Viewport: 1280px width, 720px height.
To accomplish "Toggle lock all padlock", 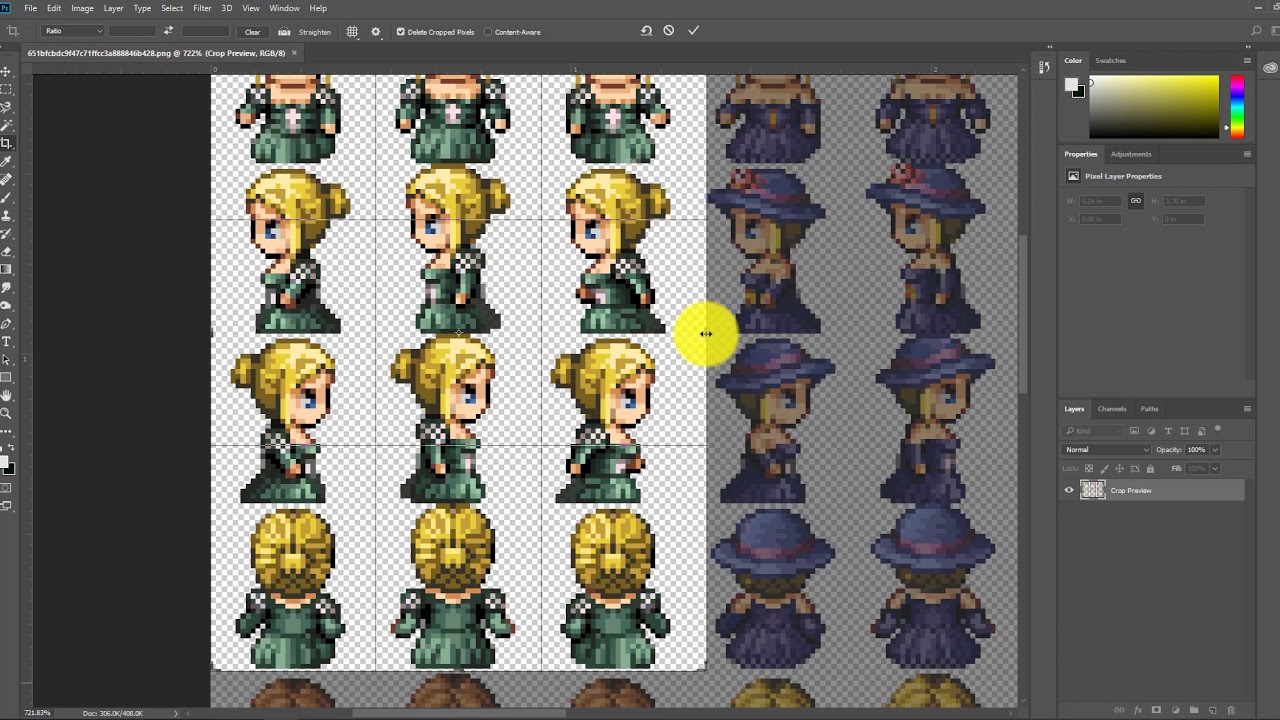I will 1150,468.
